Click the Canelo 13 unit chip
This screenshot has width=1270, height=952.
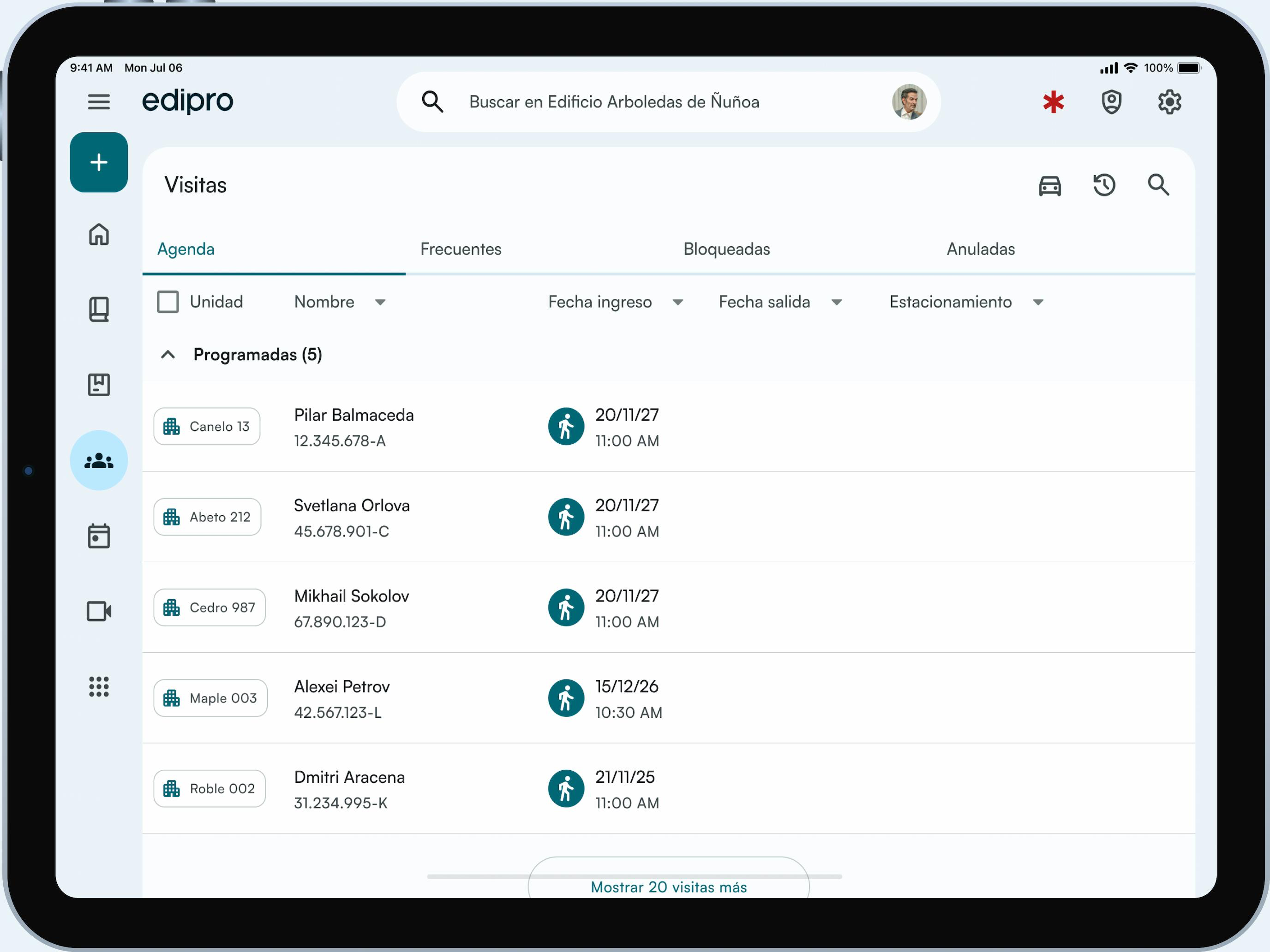click(207, 426)
